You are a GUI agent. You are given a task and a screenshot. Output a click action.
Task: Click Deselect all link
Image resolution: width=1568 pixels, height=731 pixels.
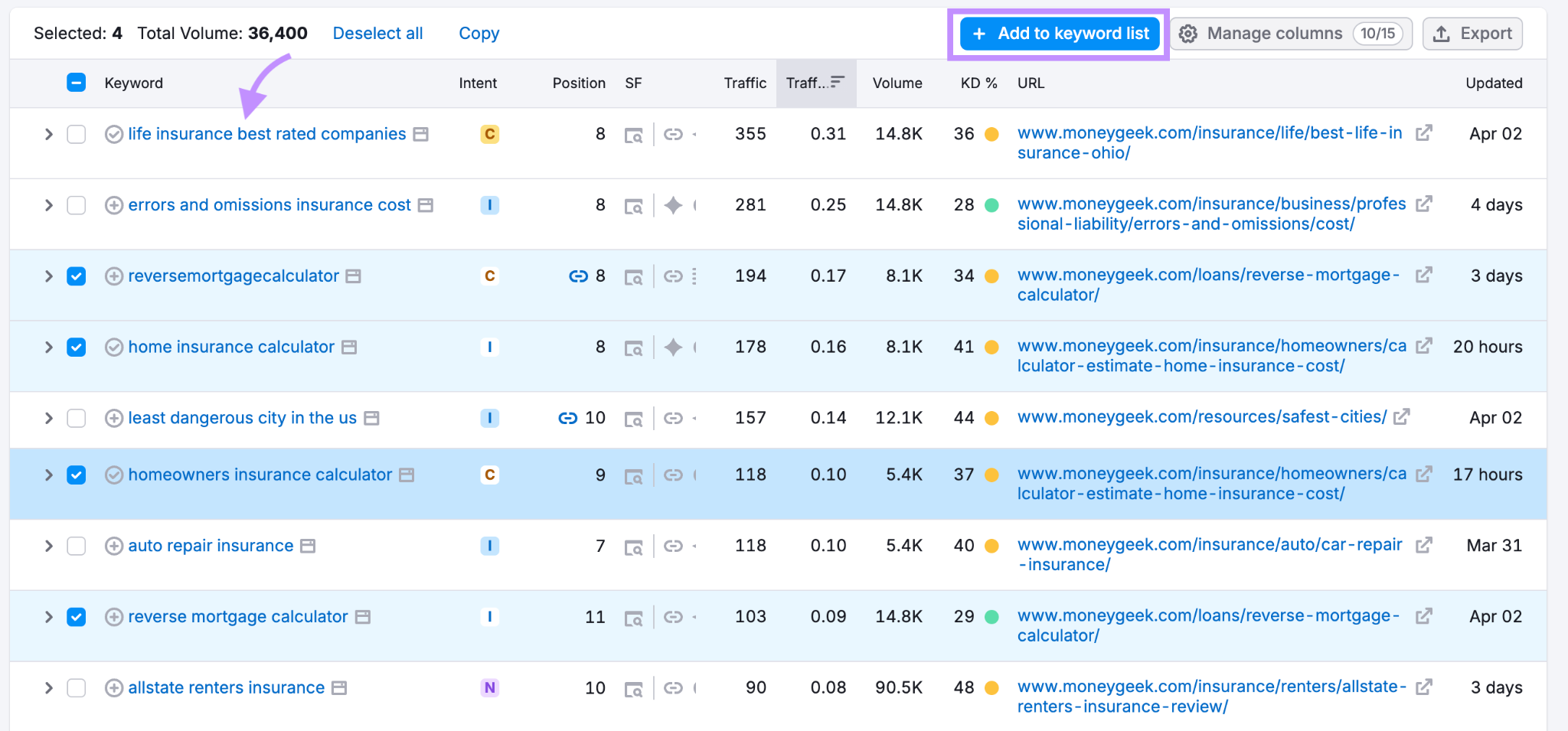click(377, 34)
